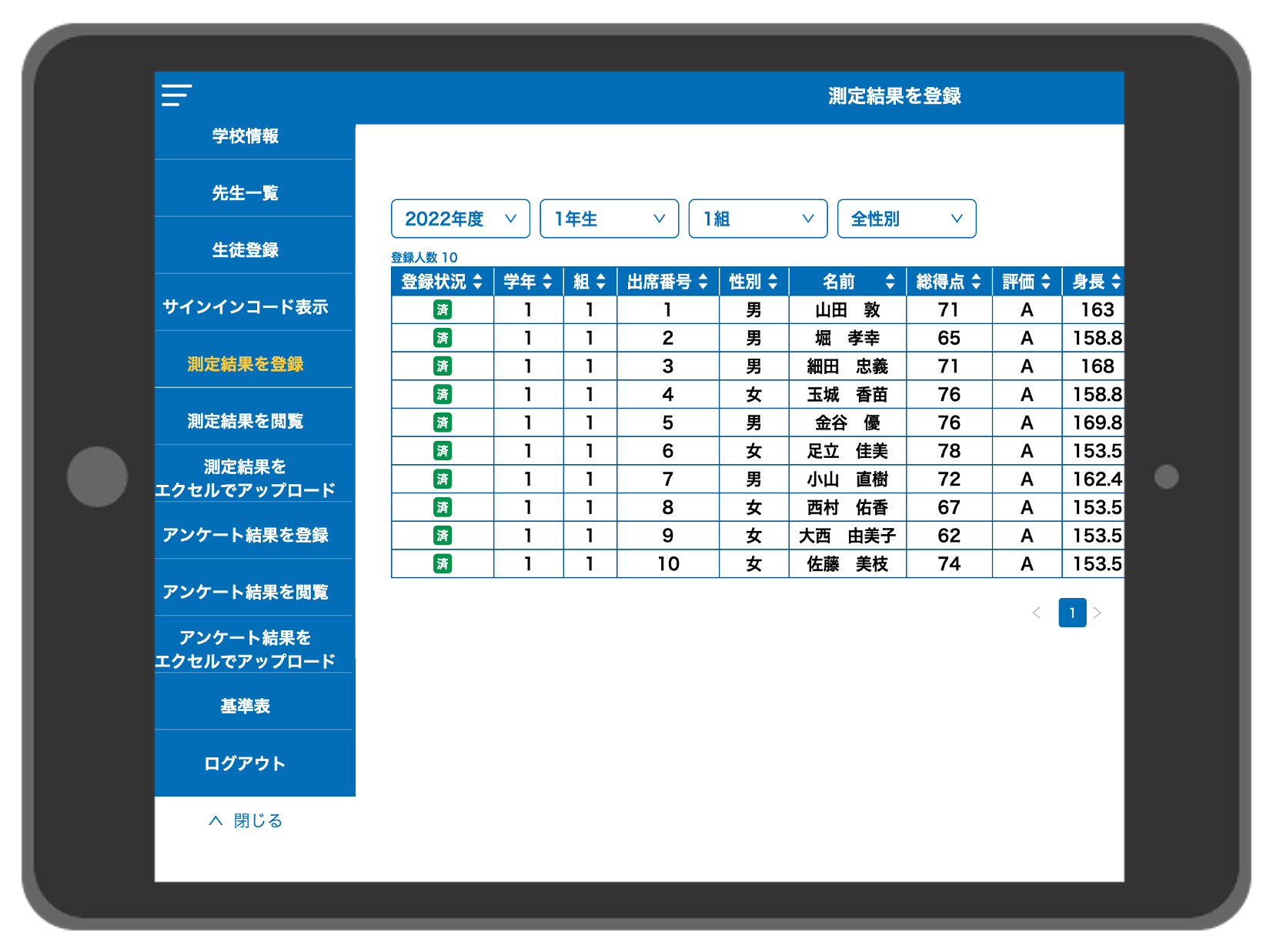
Task: Click total score 62 for 大西 由美子
Action: (x=949, y=536)
